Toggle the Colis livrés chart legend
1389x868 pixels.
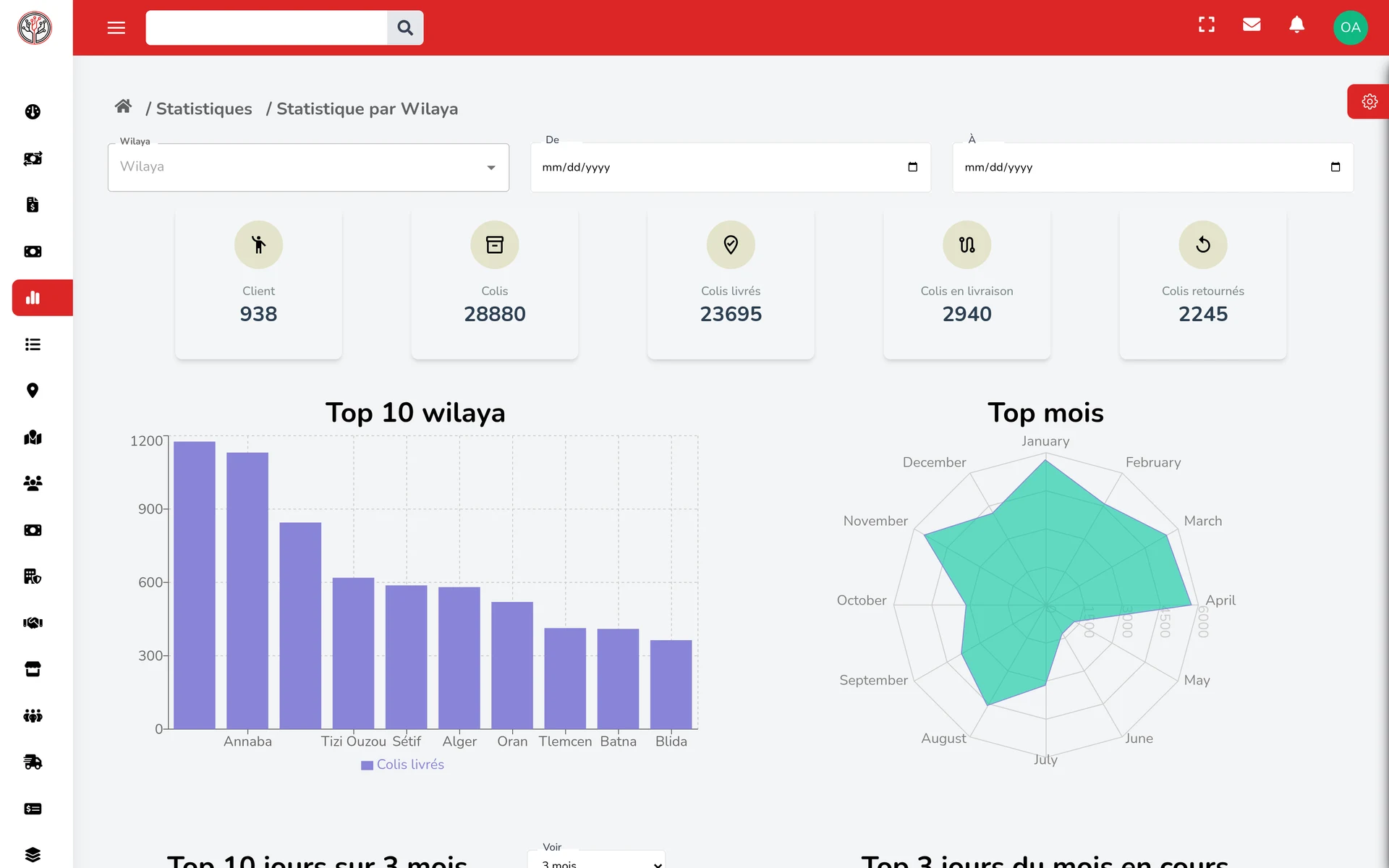(x=402, y=765)
